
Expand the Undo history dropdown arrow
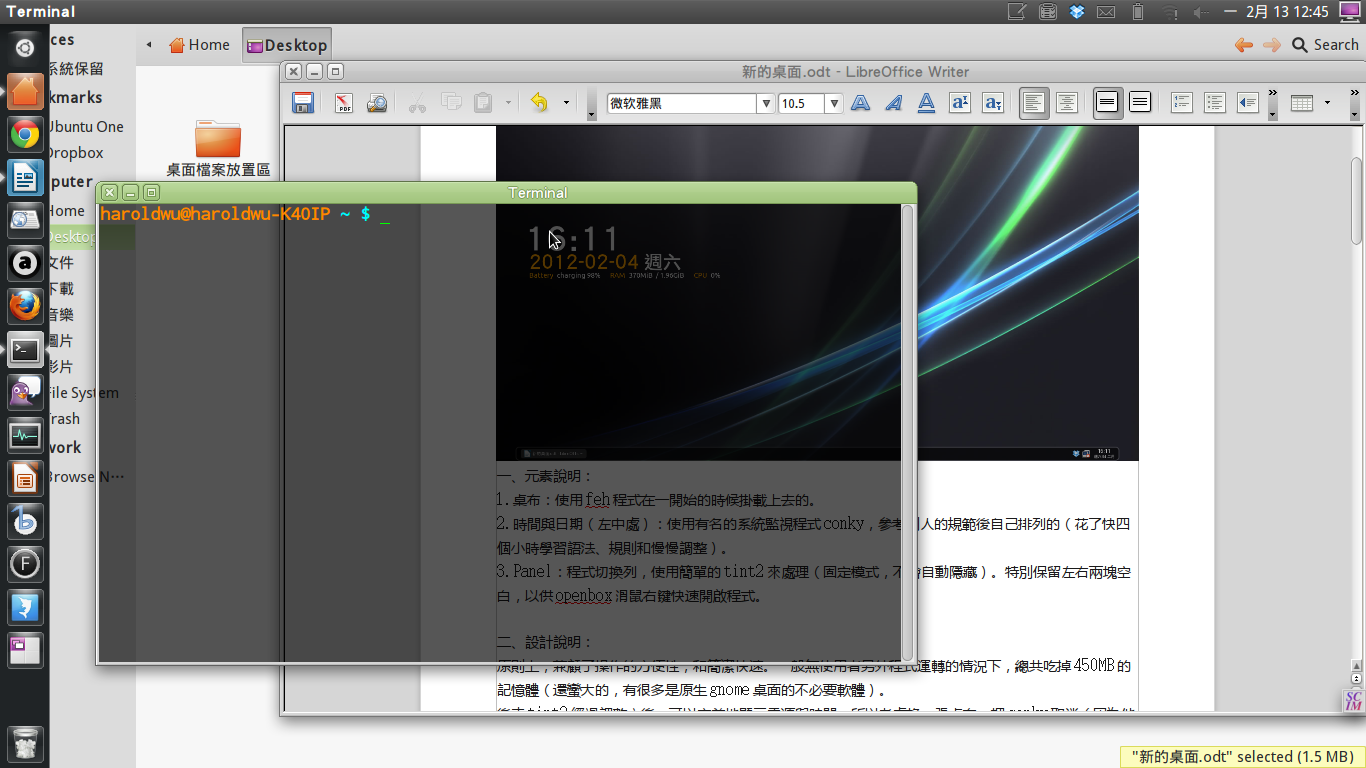[566, 103]
